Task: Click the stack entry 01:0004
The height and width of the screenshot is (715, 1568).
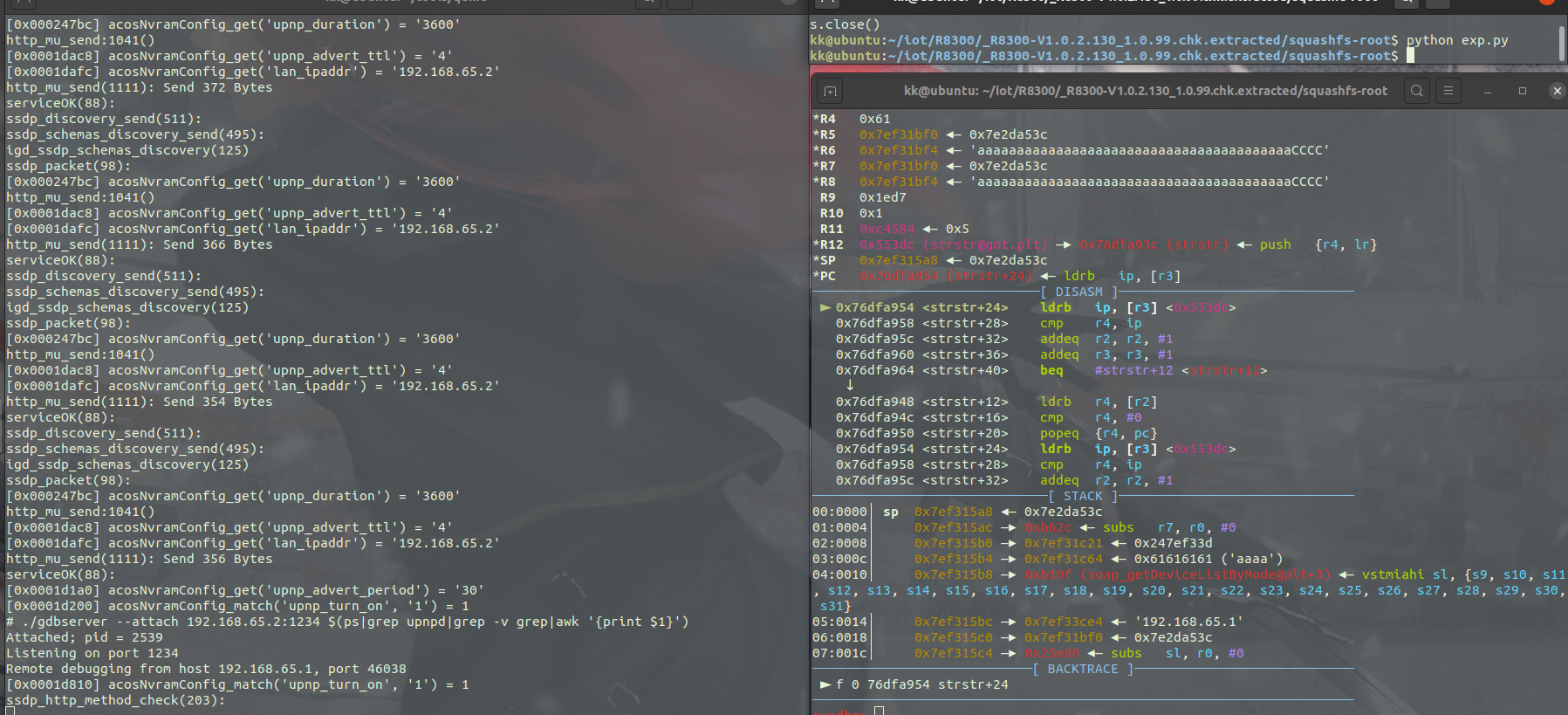Action: tap(1024, 527)
